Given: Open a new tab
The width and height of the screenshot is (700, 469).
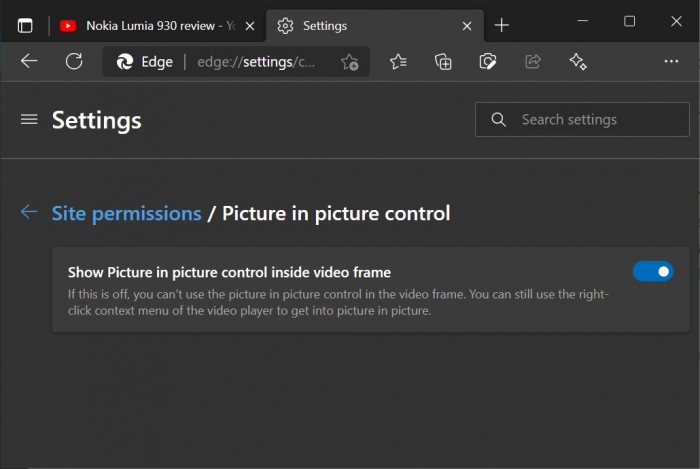Looking at the screenshot, I should click(x=502, y=26).
